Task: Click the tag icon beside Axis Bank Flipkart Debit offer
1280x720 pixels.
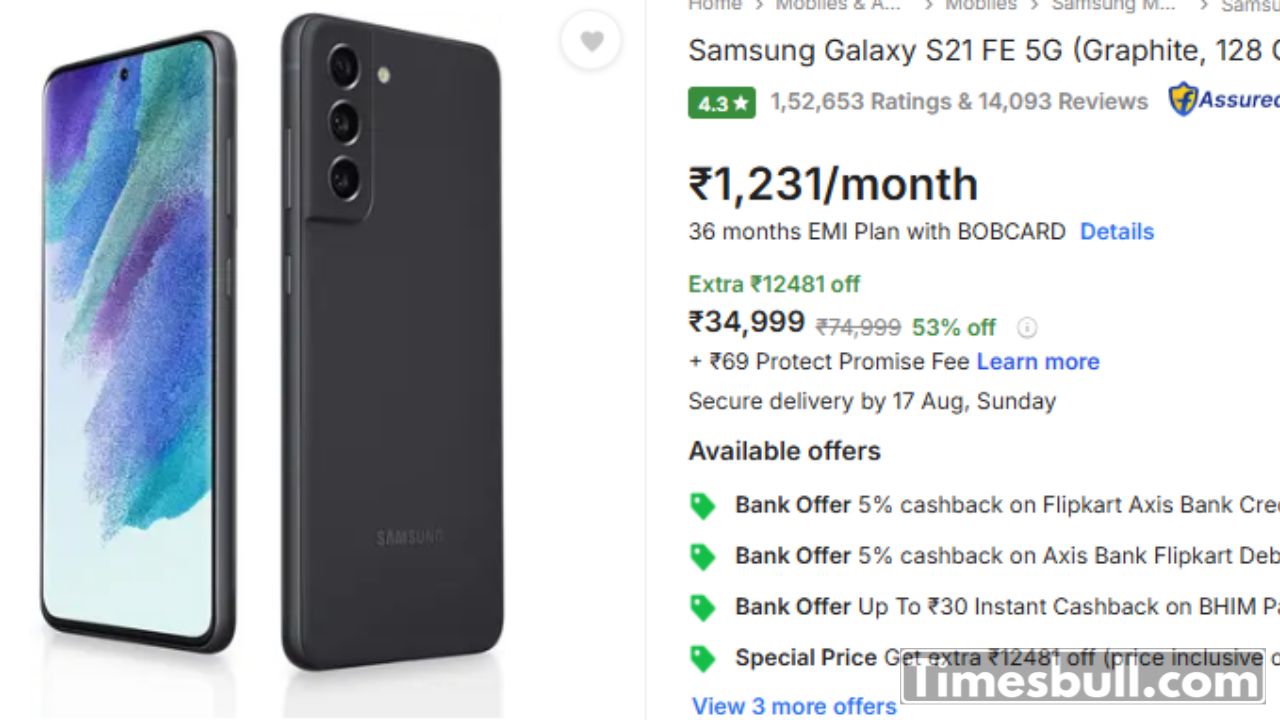Action: (x=703, y=557)
